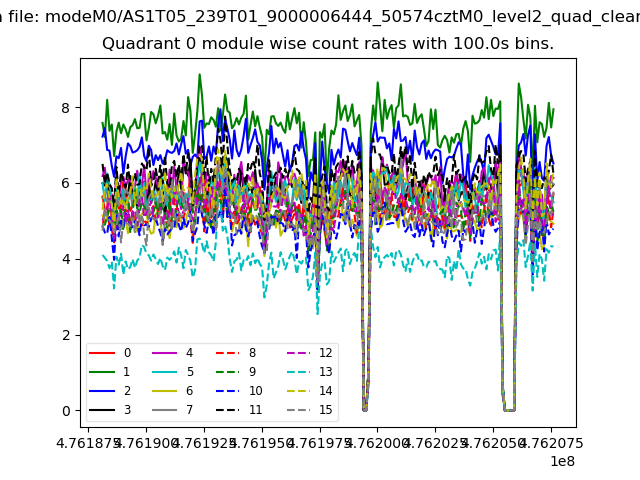Click the y-axis tick label 0
The height and width of the screenshot is (480, 640).
(67, 411)
